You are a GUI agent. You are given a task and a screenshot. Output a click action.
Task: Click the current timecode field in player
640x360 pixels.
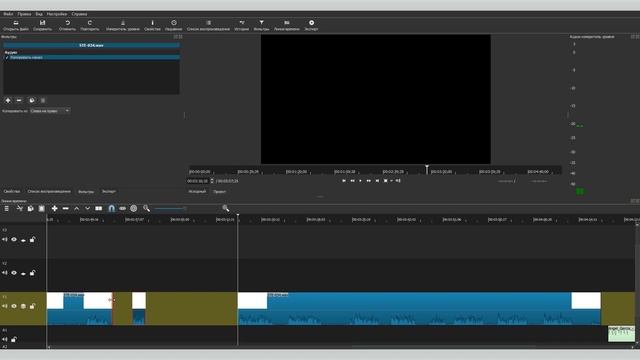[x=198, y=181]
